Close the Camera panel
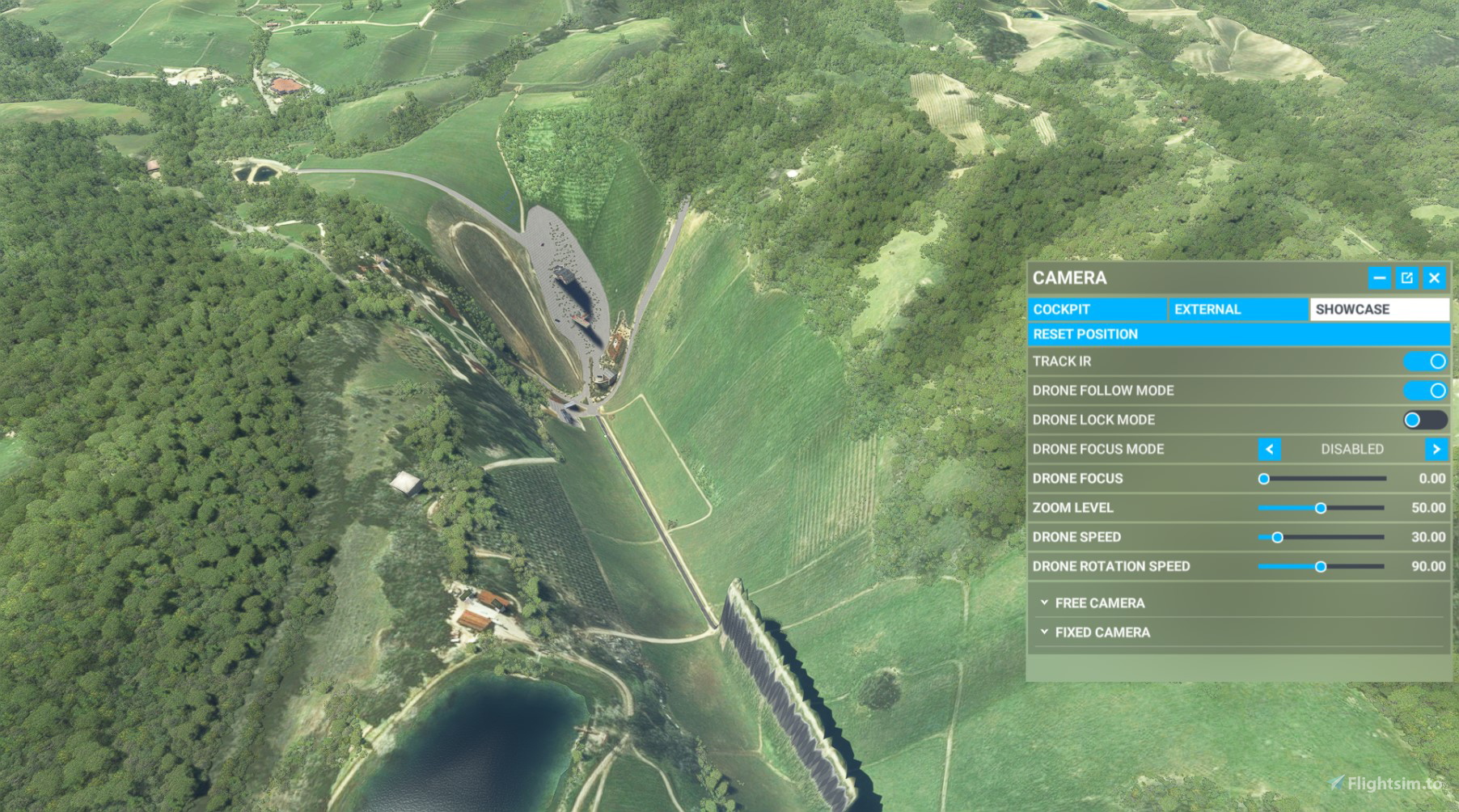Viewport: 1459px width, 812px height. [x=1436, y=277]
